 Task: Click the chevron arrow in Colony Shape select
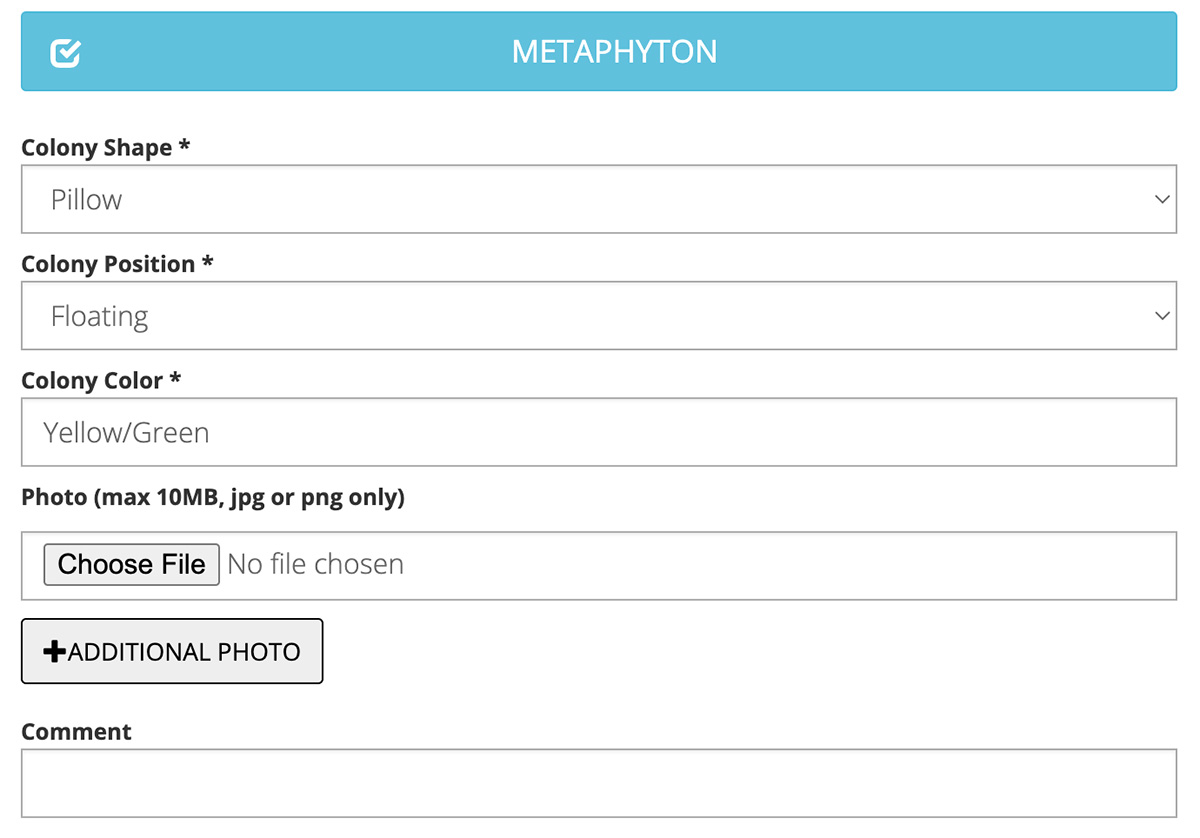pyautogui.click(x=1161, y=199)
